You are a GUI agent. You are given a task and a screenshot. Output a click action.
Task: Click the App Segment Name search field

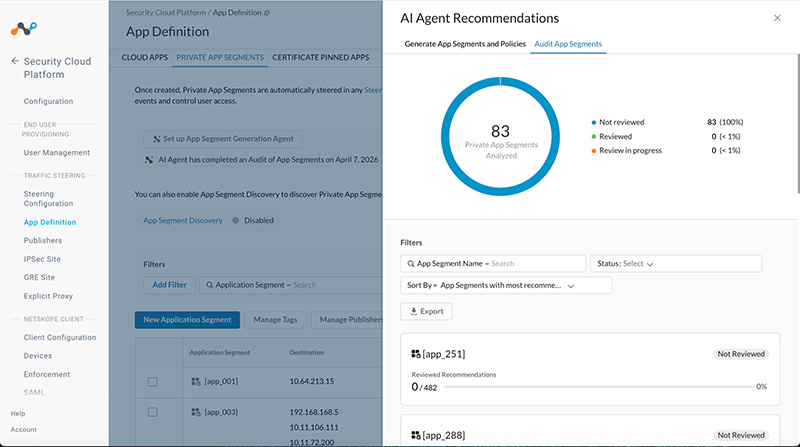[x=493, y=264]
